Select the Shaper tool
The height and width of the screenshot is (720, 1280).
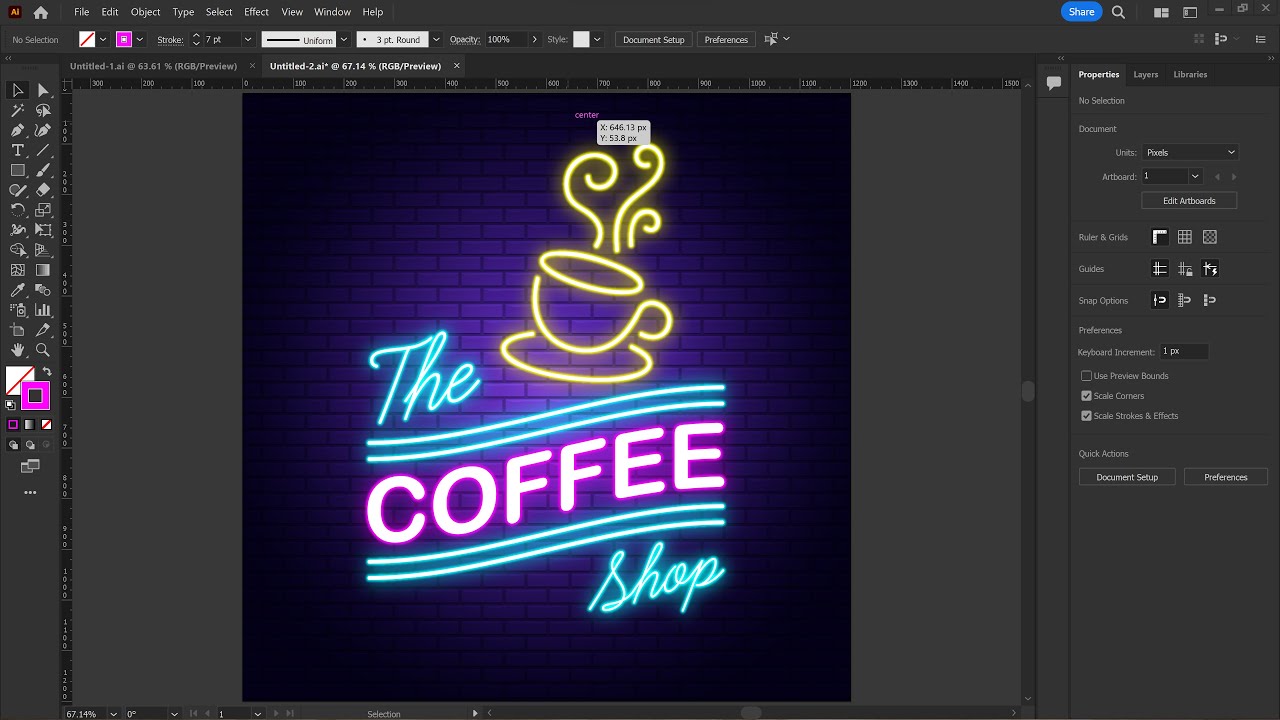click(x=17, y=190)
